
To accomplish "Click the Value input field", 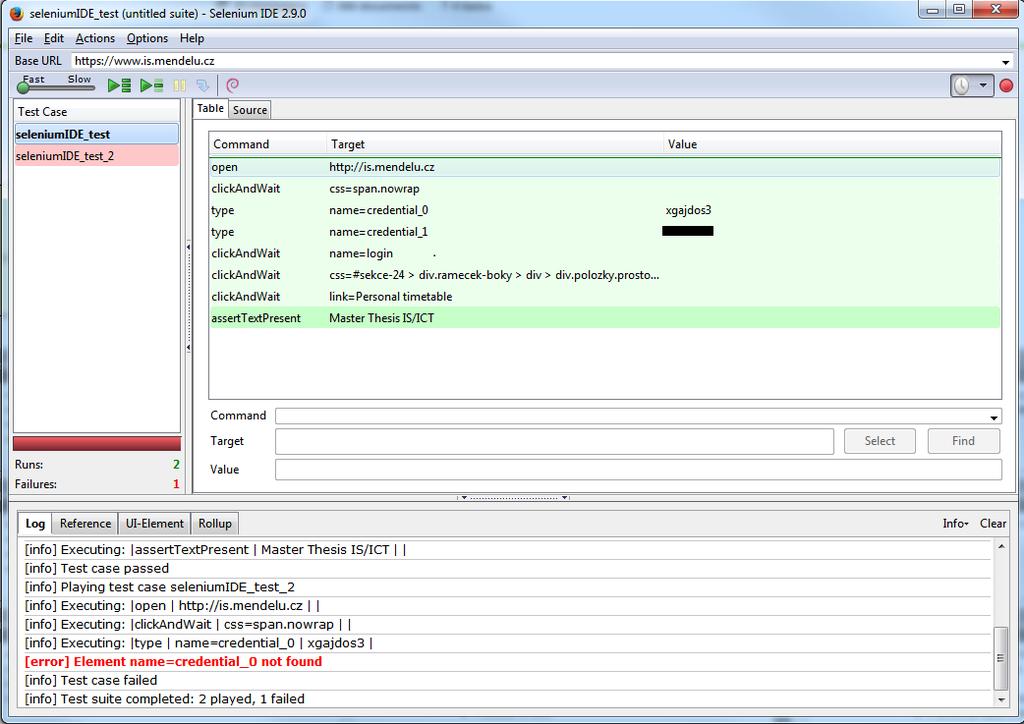I will click(638, 469).
